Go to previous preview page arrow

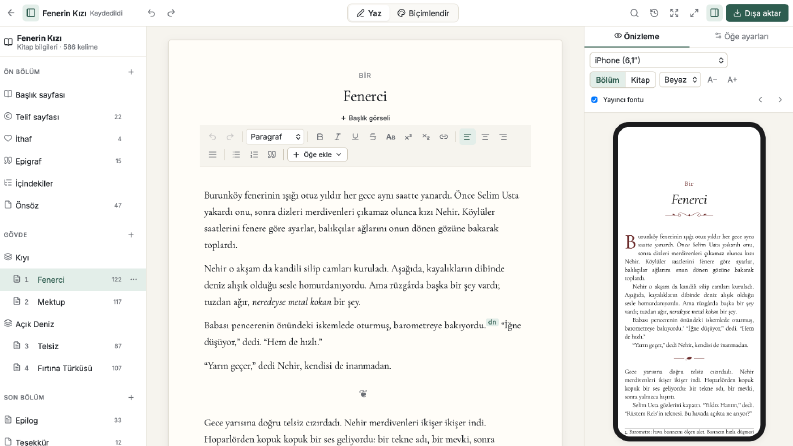(x=760, y=100)
